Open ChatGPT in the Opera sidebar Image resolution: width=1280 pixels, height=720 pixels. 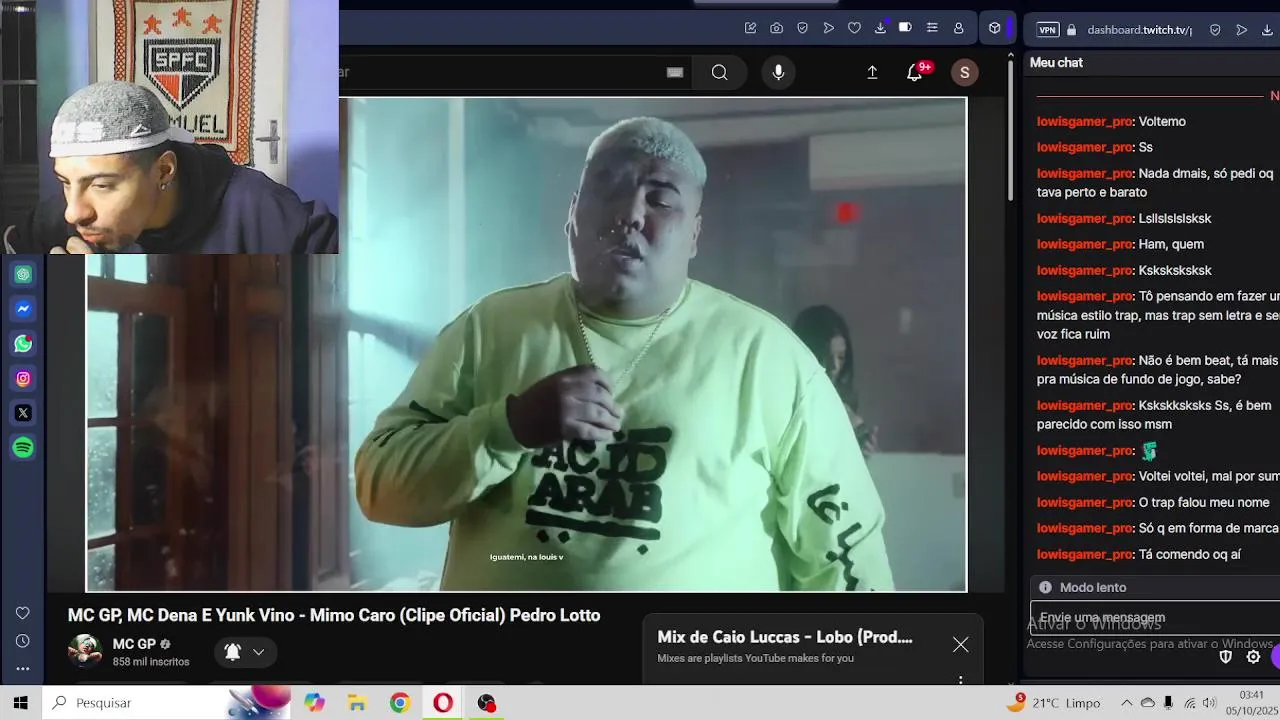pos(23,275)
